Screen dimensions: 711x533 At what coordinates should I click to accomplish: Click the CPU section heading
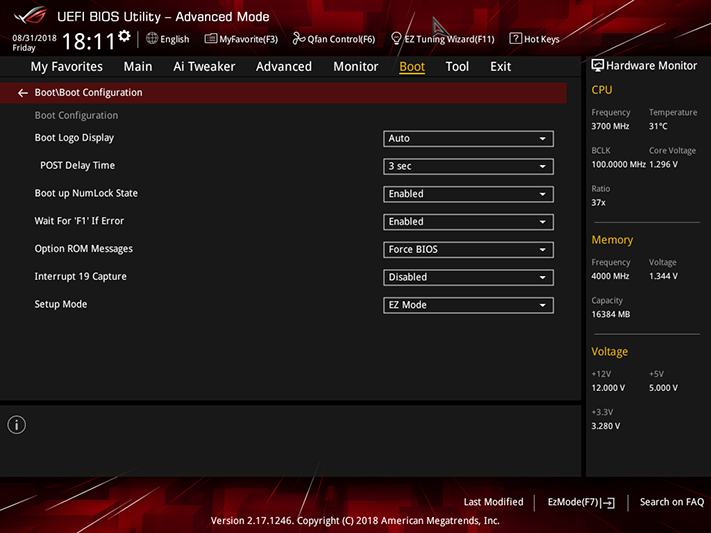[602, 90]
